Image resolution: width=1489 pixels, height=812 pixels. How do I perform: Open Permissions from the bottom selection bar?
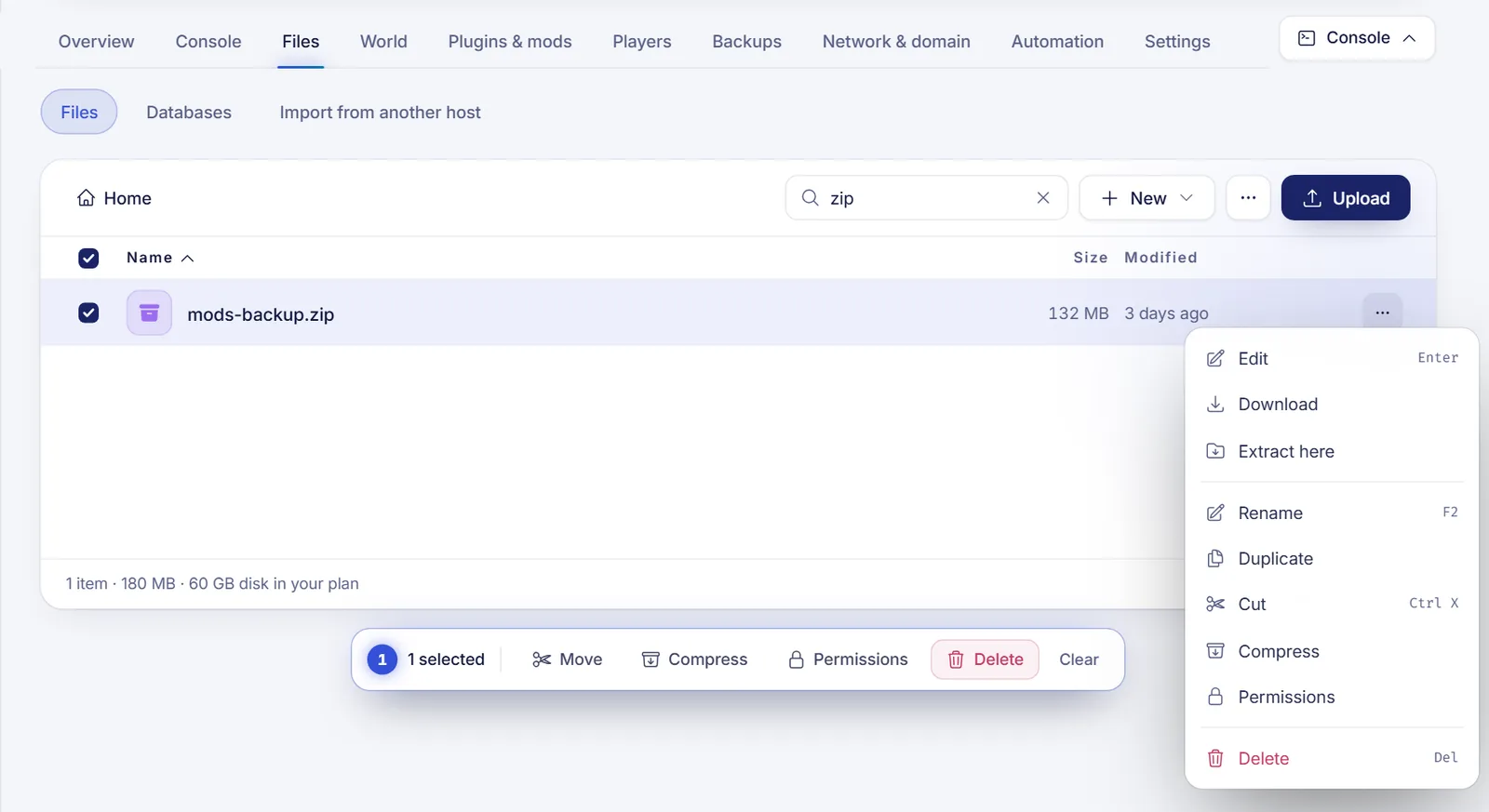coord(847,659)
